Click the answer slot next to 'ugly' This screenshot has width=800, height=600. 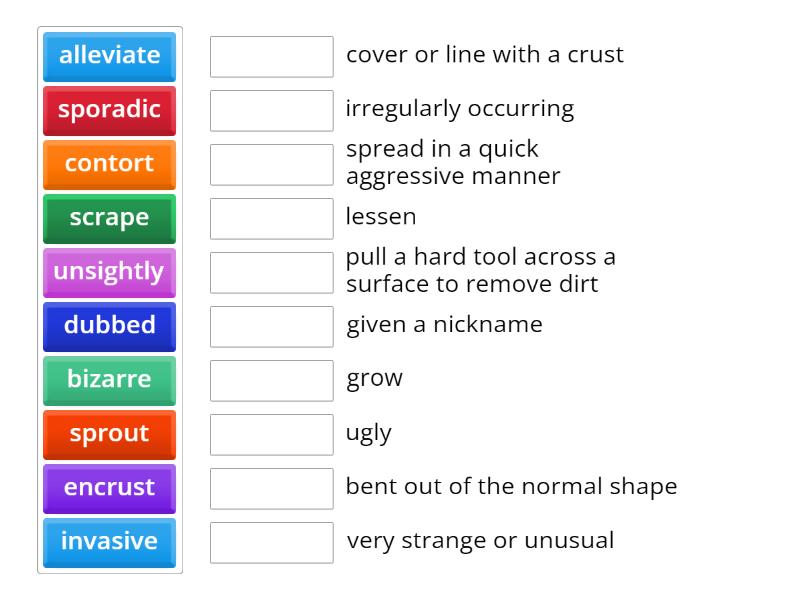pyautogui.click(x=271, y=435)
